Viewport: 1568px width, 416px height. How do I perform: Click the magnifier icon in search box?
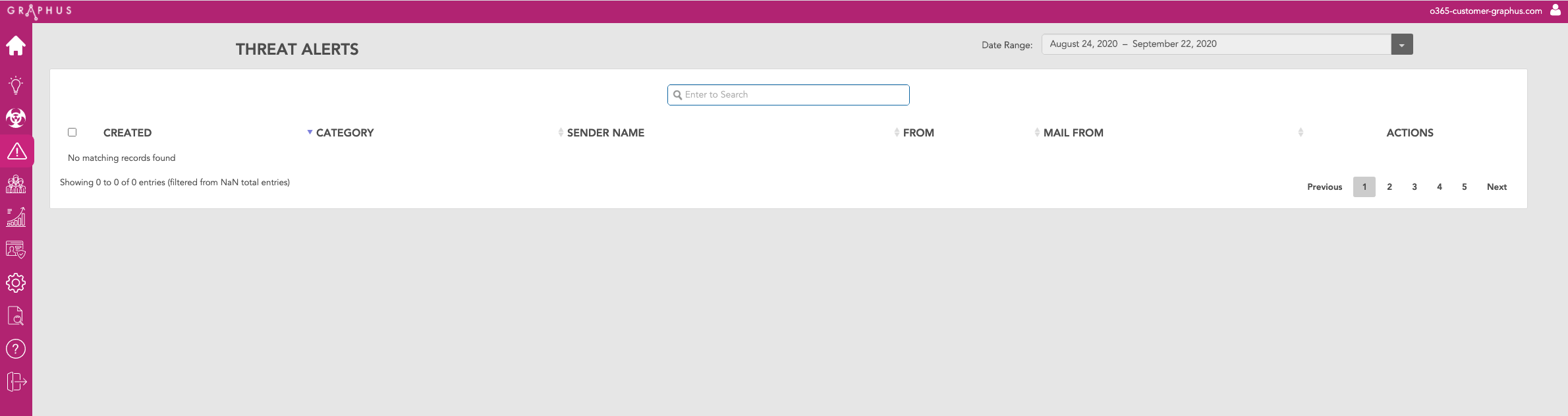click(x=677, y=95)
